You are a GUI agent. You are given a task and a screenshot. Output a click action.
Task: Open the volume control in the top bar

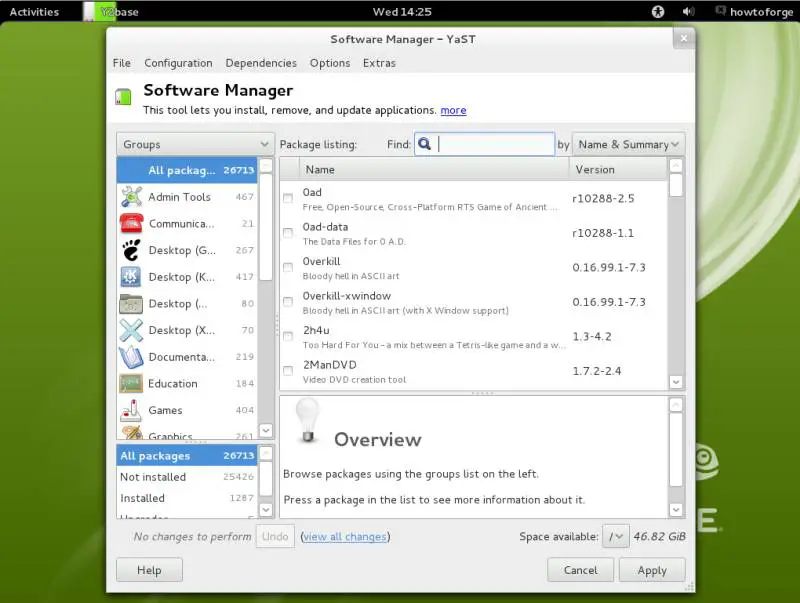click(688, 11)
